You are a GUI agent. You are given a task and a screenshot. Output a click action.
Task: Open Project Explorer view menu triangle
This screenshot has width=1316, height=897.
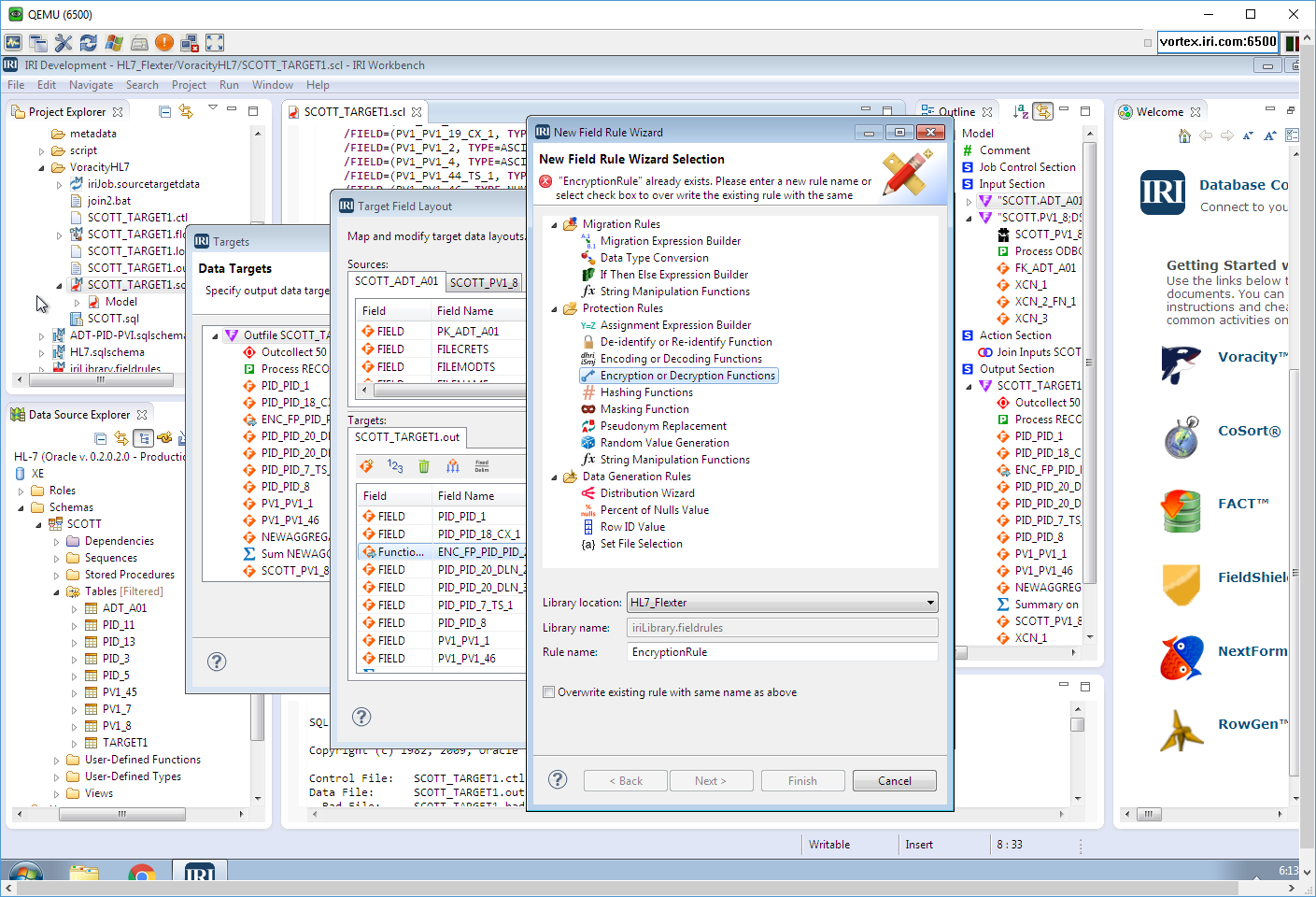point(213,108)
